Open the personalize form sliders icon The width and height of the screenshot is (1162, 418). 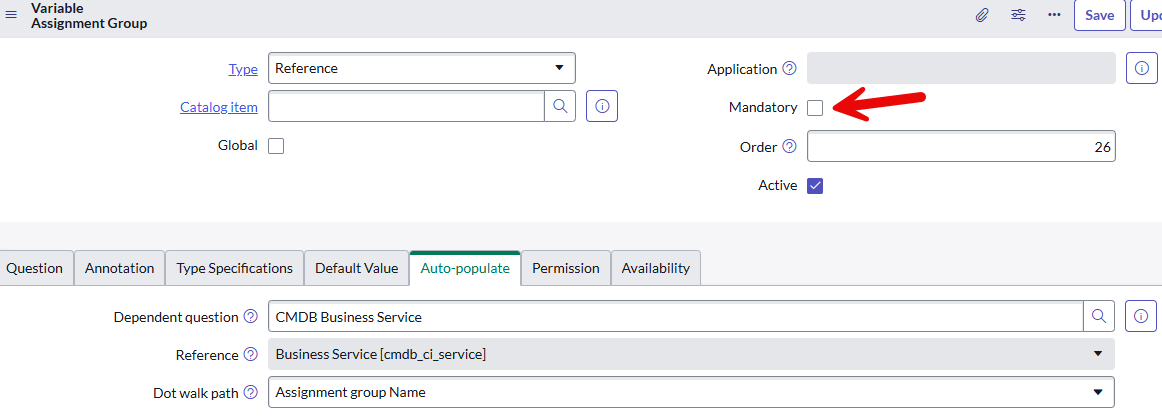click(1018, 16)
